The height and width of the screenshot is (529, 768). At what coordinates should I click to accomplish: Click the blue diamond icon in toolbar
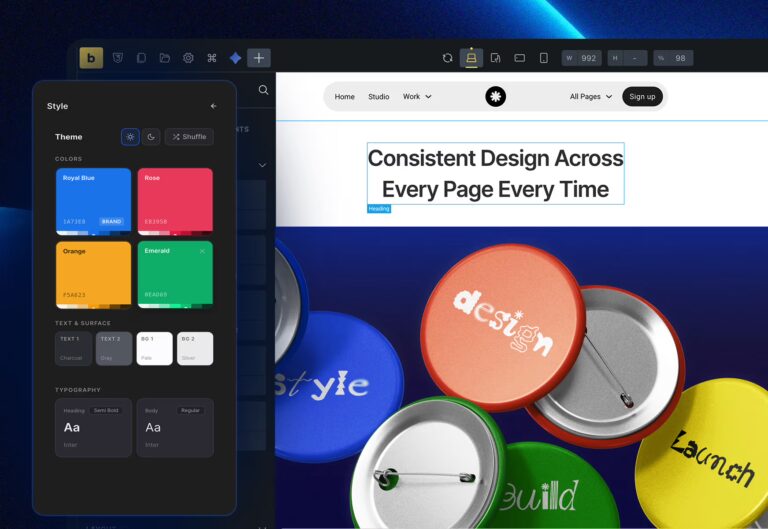235,58
